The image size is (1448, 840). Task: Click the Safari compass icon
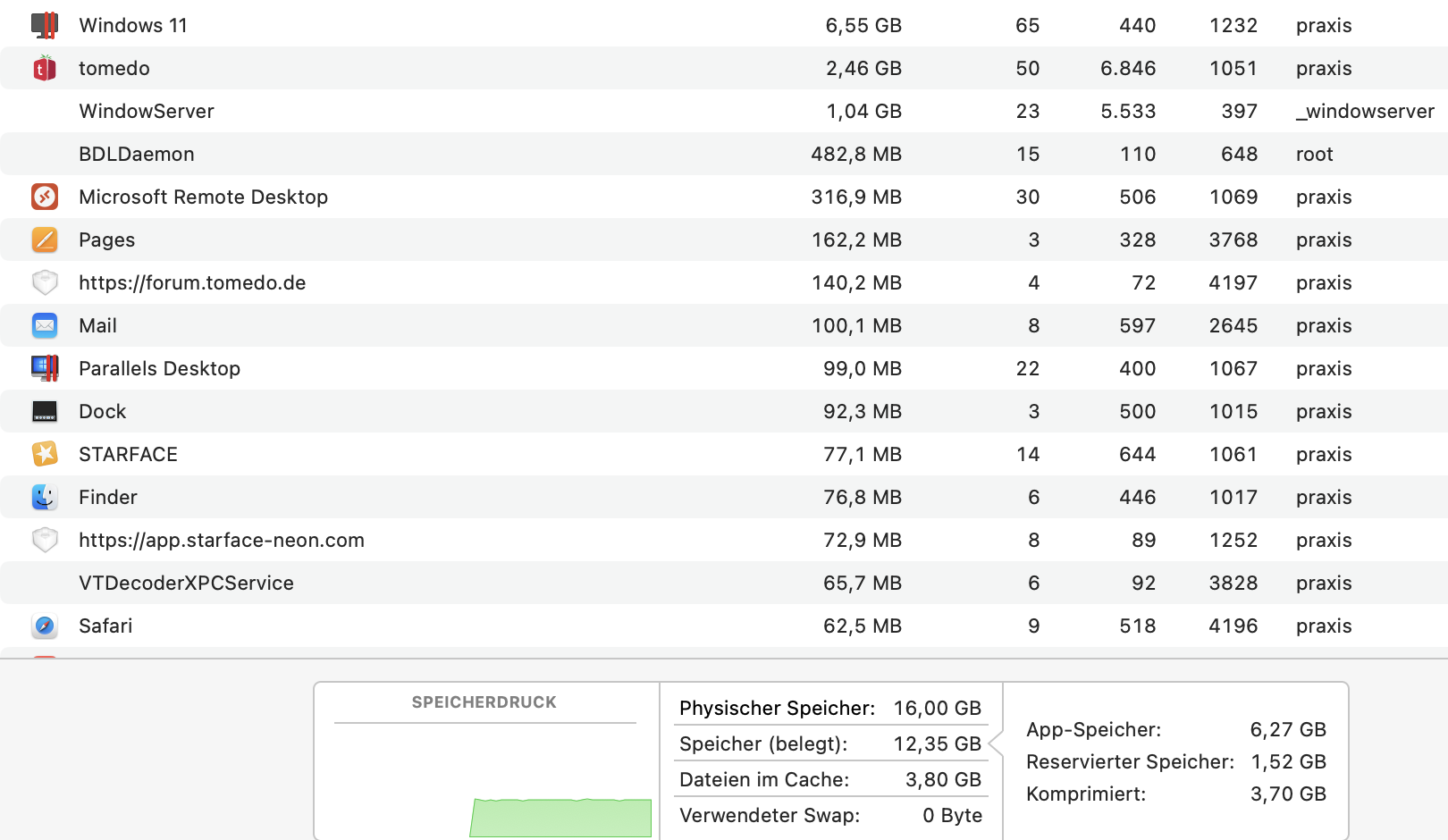coord(45,626)
